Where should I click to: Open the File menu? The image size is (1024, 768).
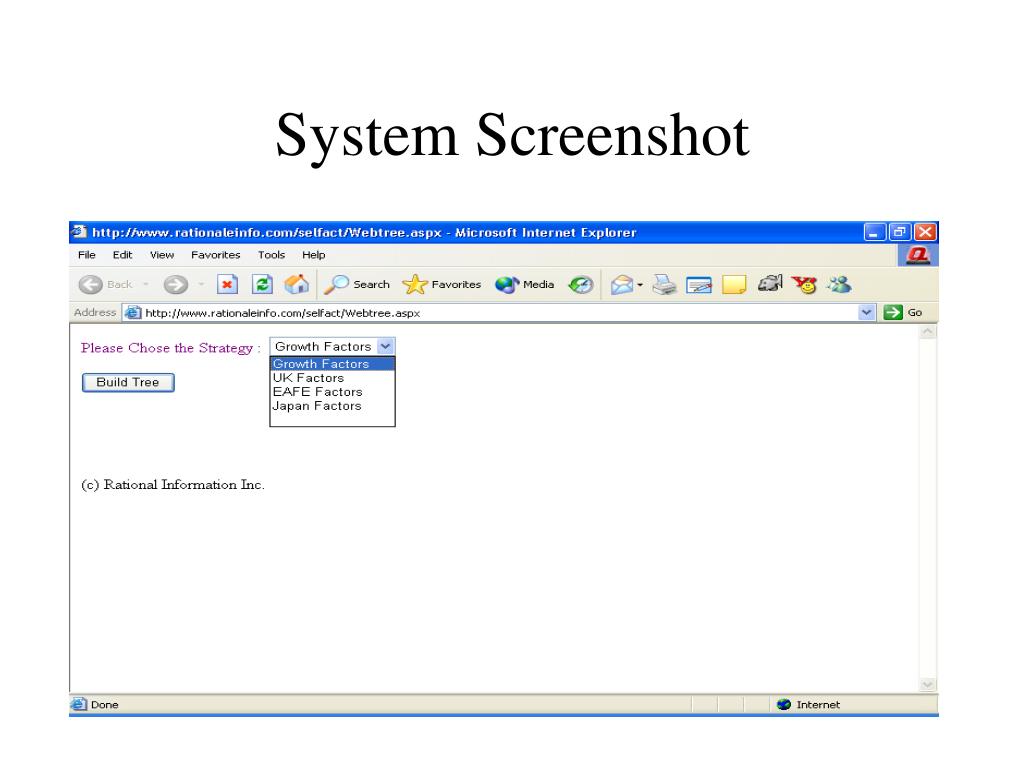[86, 255]
